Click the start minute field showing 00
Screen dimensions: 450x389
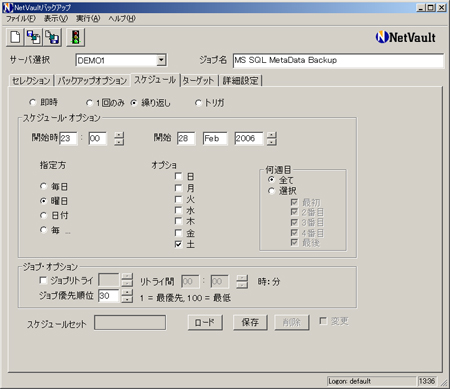coord(98,138)
